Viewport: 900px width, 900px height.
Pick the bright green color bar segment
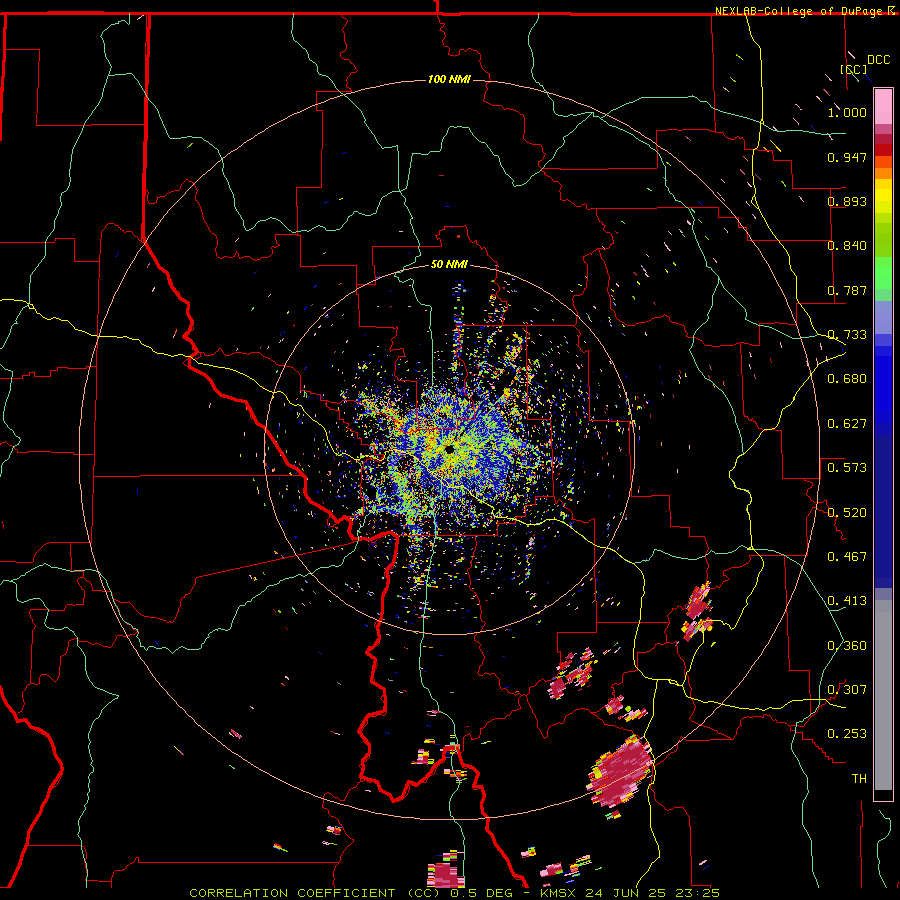[883, 273]
